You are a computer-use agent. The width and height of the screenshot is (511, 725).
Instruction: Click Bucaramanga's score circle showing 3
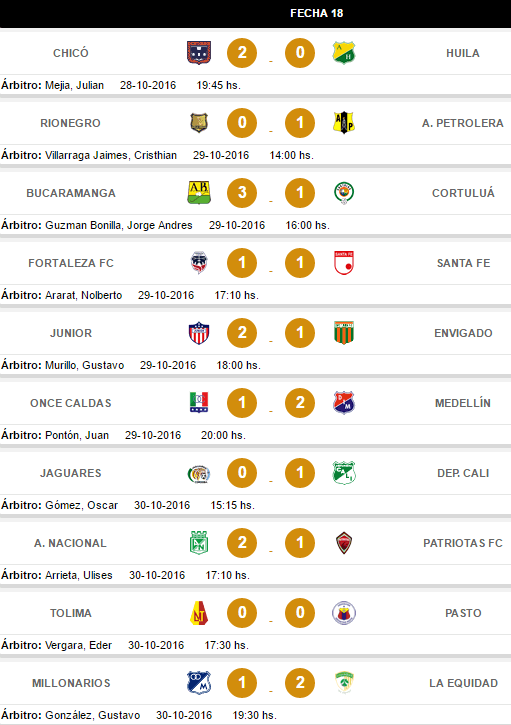(x=242, y=193)
